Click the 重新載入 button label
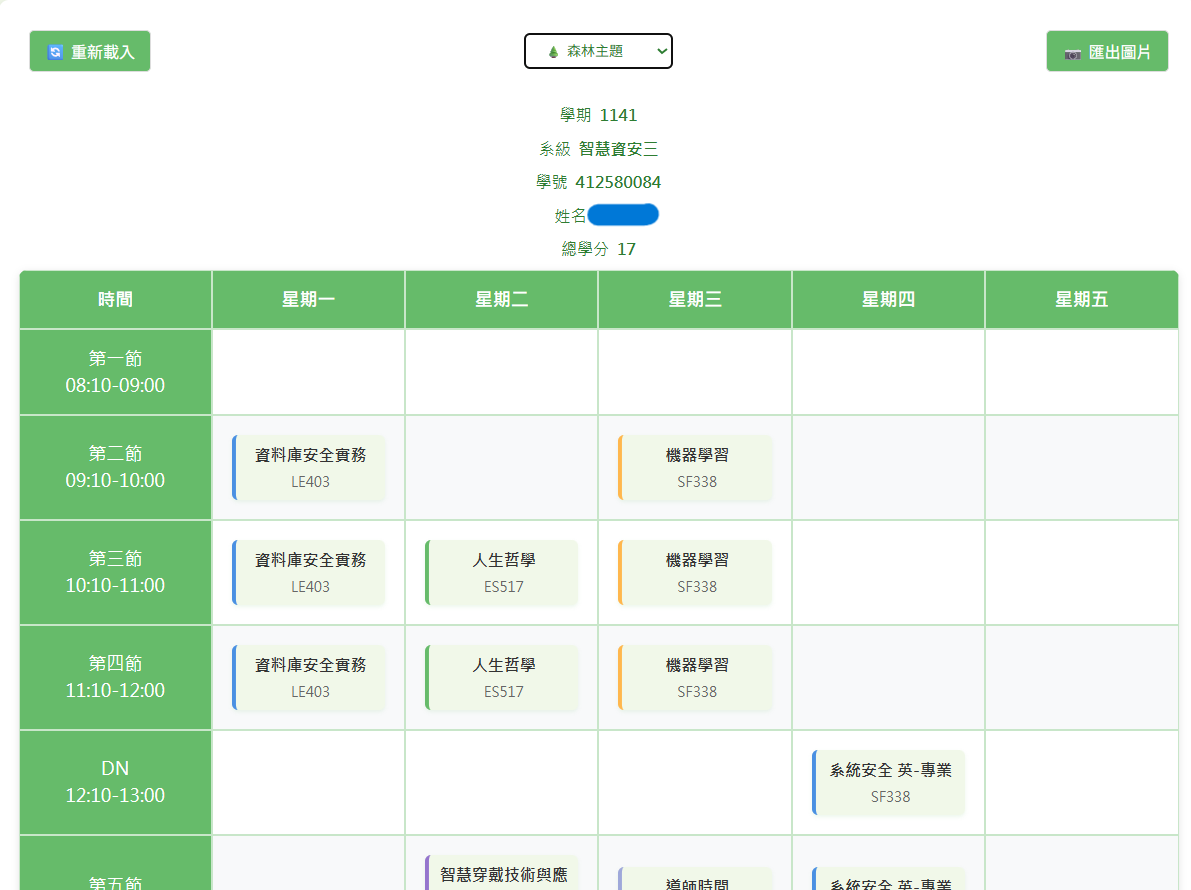This screenshot has width=1191, height=890. [103, 52]
